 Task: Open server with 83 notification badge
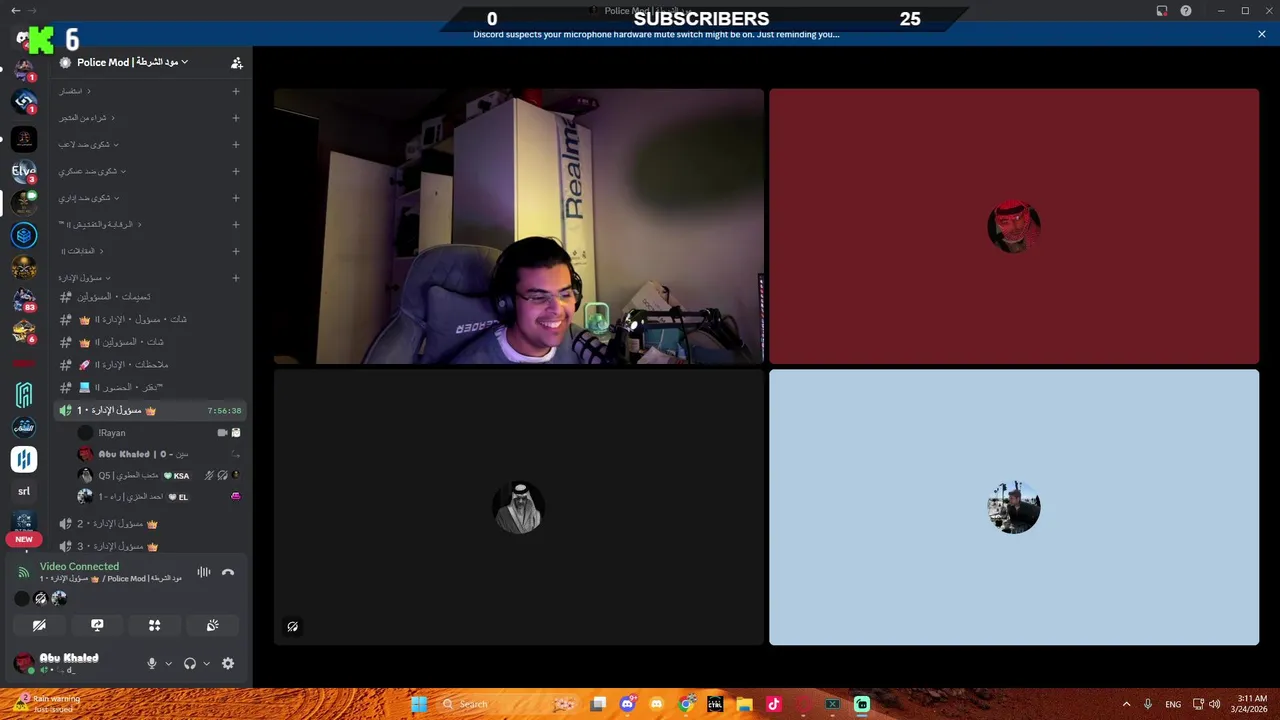[24, 299]
